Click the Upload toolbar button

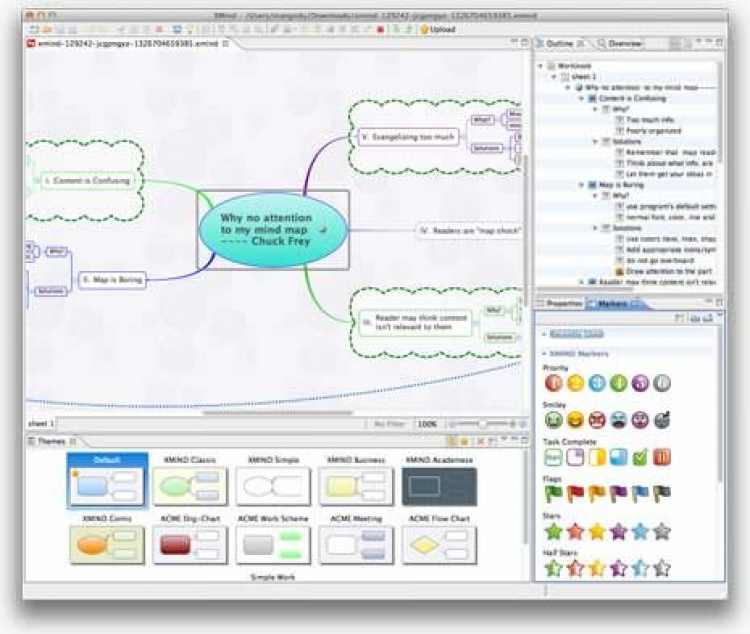pos(438,29)
